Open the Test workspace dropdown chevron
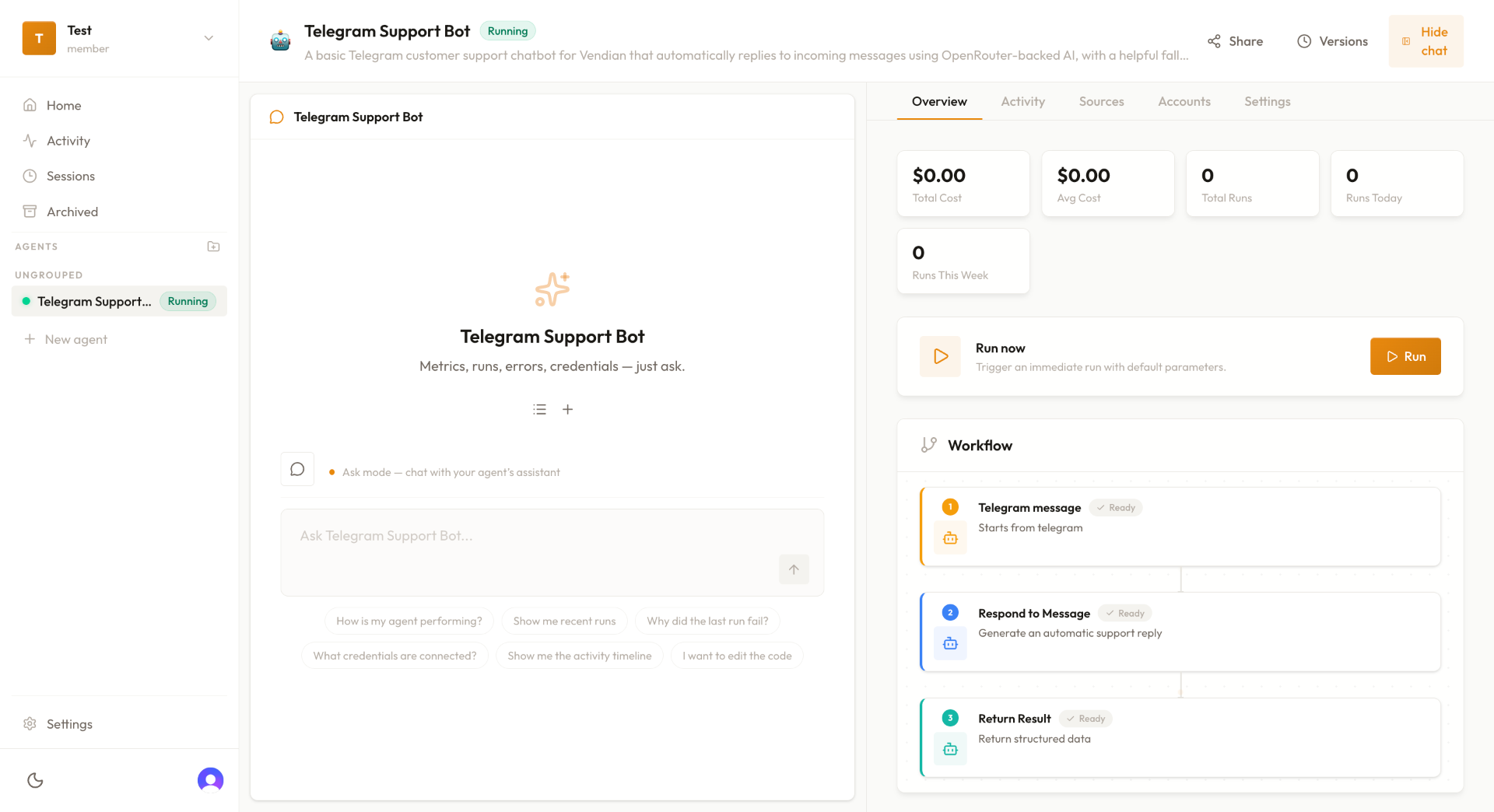Screen dimensions: 1494x812 (209, 38)
